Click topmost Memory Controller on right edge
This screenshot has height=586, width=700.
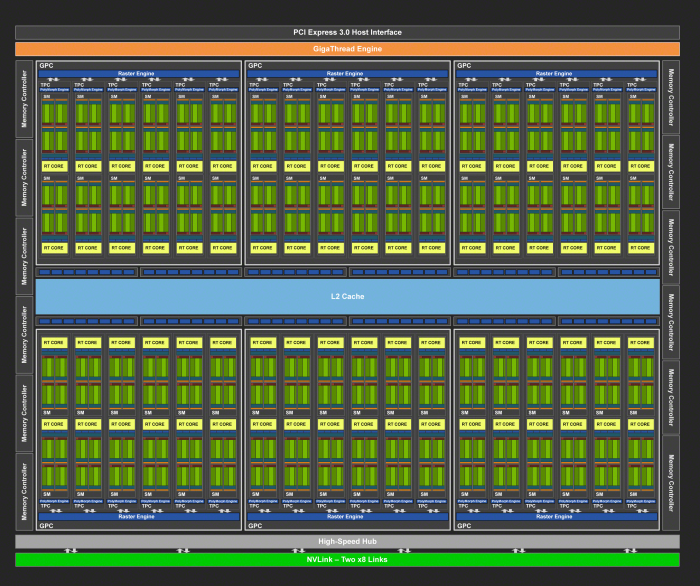pos(671,97)
